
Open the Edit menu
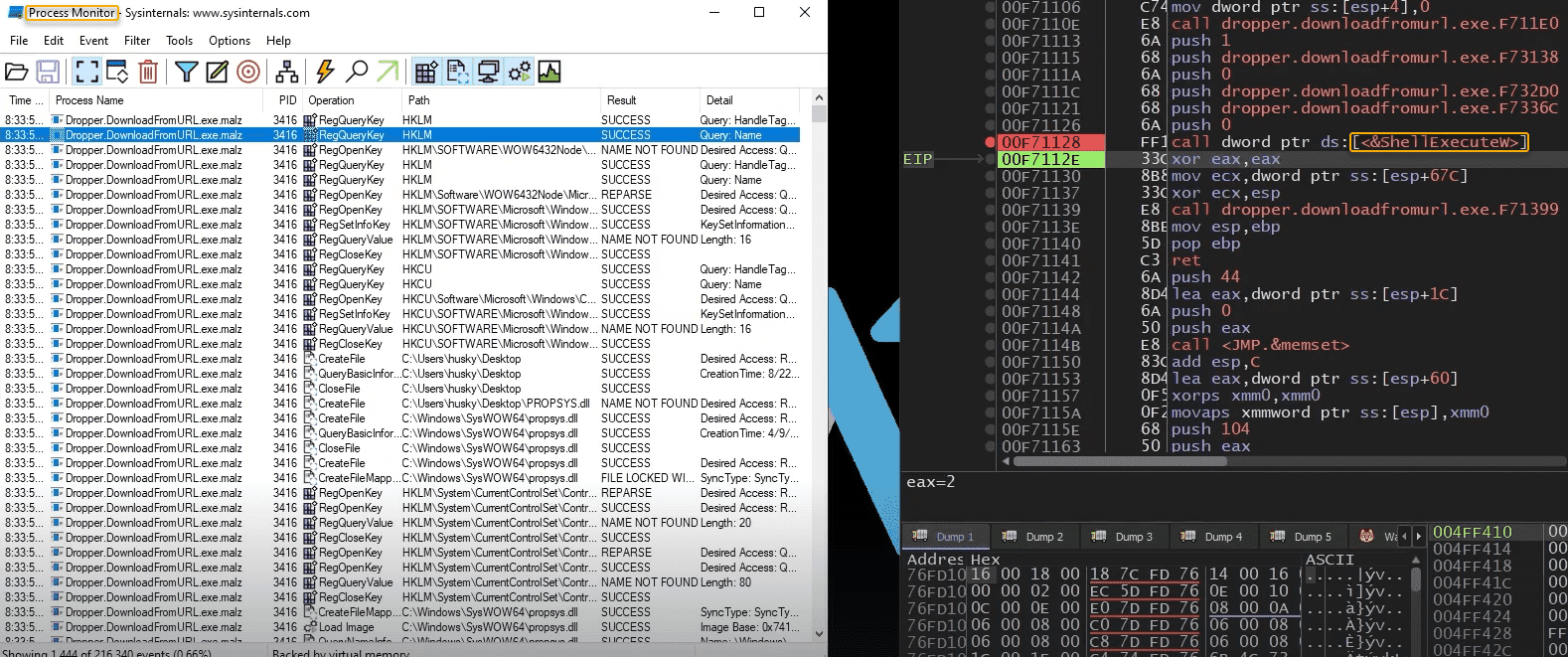point(54,41)
